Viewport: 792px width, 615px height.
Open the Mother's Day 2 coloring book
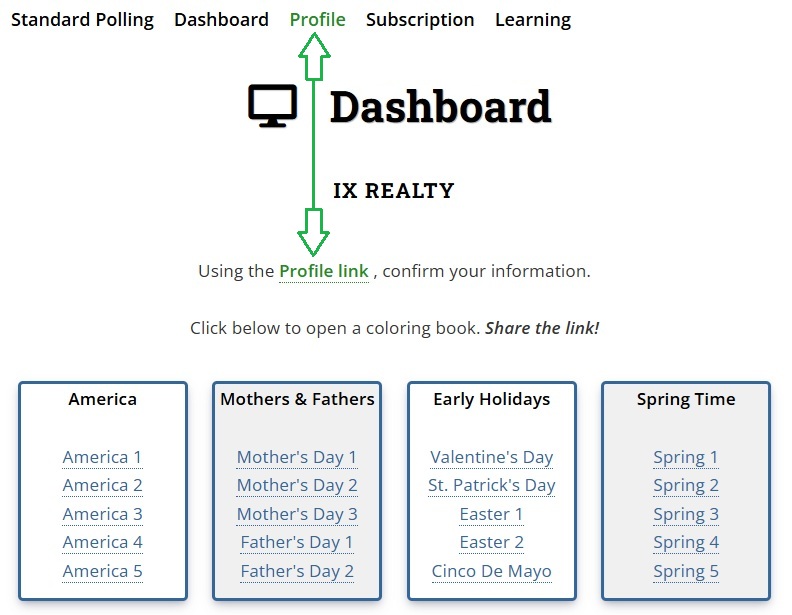click(x=297, y=485)
